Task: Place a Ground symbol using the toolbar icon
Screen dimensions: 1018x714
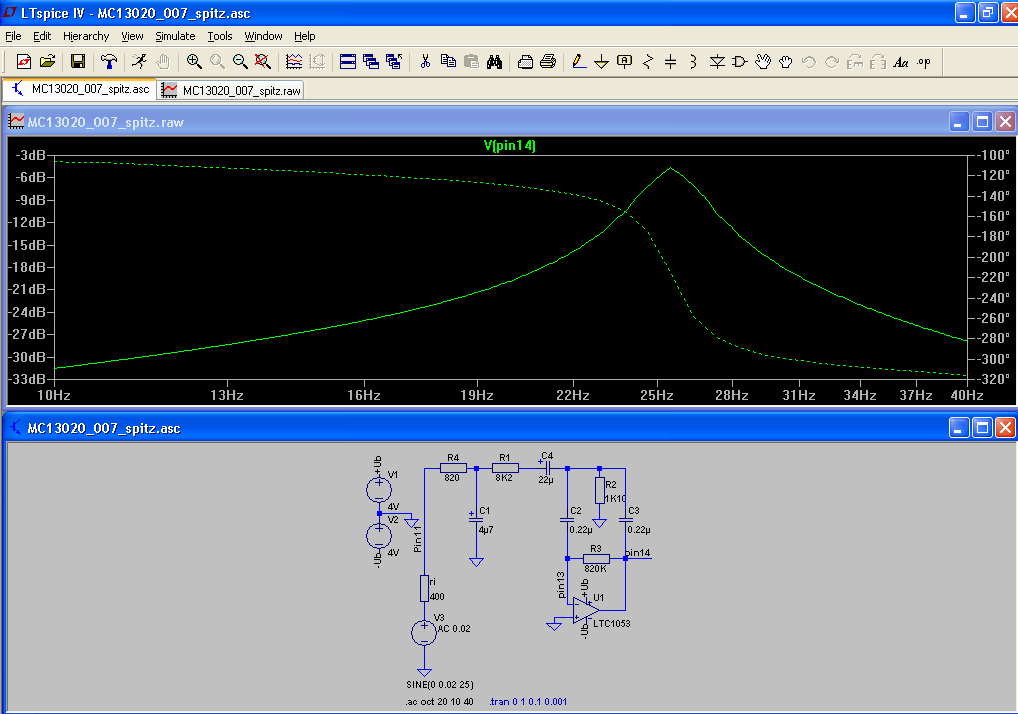Action: [x=602, y=62]
